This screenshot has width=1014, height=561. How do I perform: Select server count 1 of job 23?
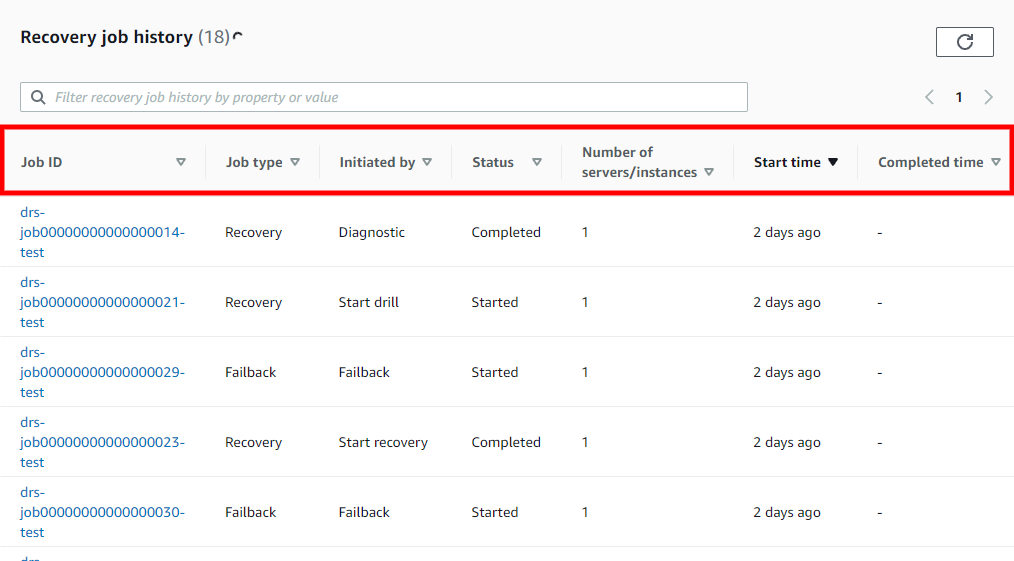pos(585,442)
